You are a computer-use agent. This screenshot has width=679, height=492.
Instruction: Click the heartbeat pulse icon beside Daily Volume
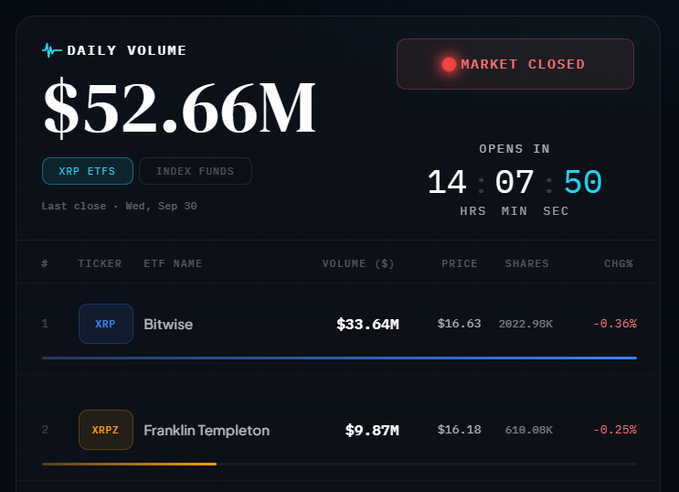pyautogui.click(x=52, y=50)
